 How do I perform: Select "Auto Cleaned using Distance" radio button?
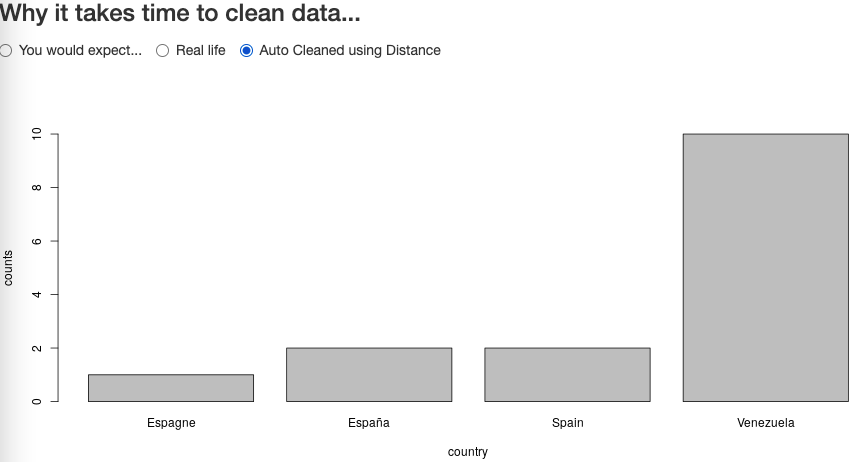pyautogui.click(x=247, y=51)
